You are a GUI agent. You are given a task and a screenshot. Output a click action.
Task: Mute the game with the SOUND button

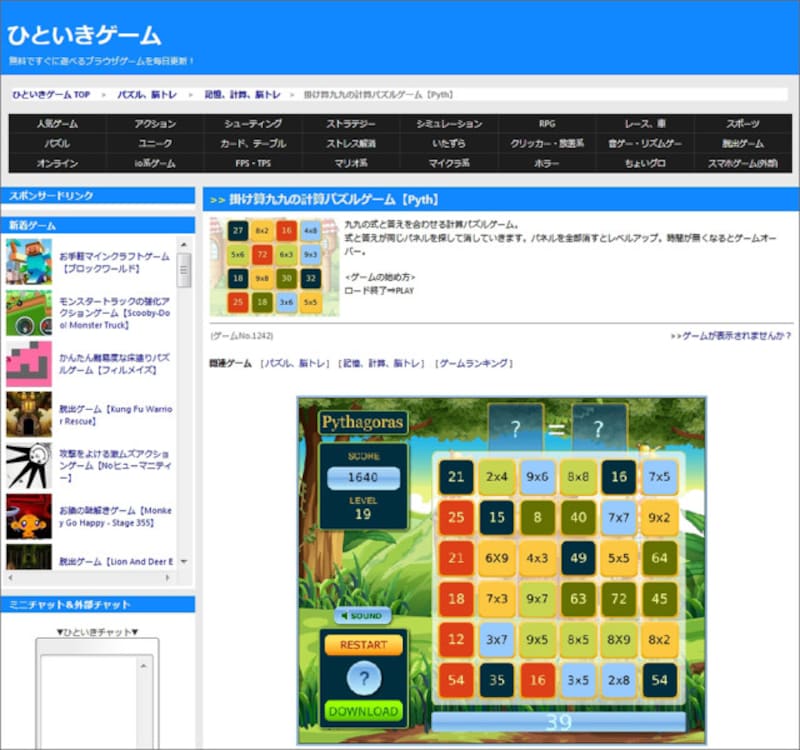point(362,616)
